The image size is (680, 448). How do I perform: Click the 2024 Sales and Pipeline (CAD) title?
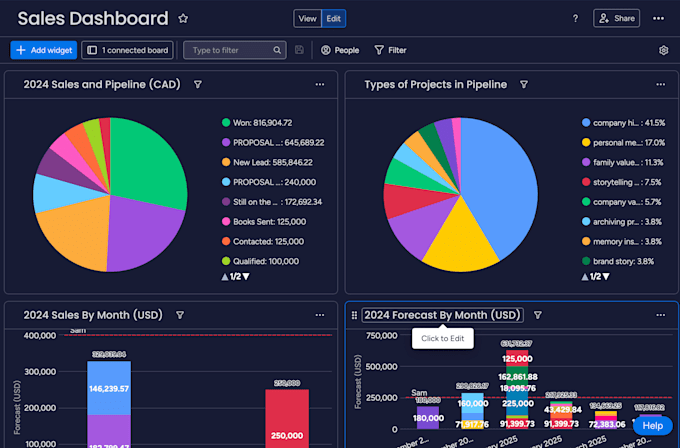102,85
